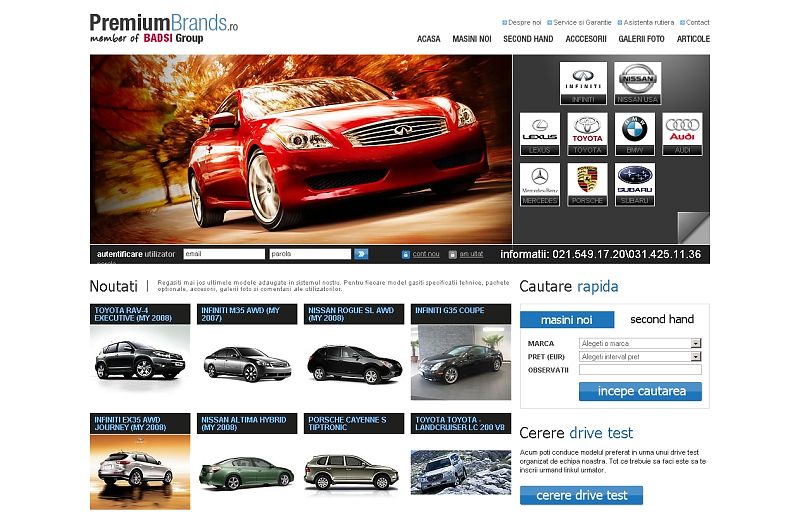Viewport: 800px width, 518px height.
Task: Click the NISSAN ALTIMA HYBRID title
Action: [247, 424]
